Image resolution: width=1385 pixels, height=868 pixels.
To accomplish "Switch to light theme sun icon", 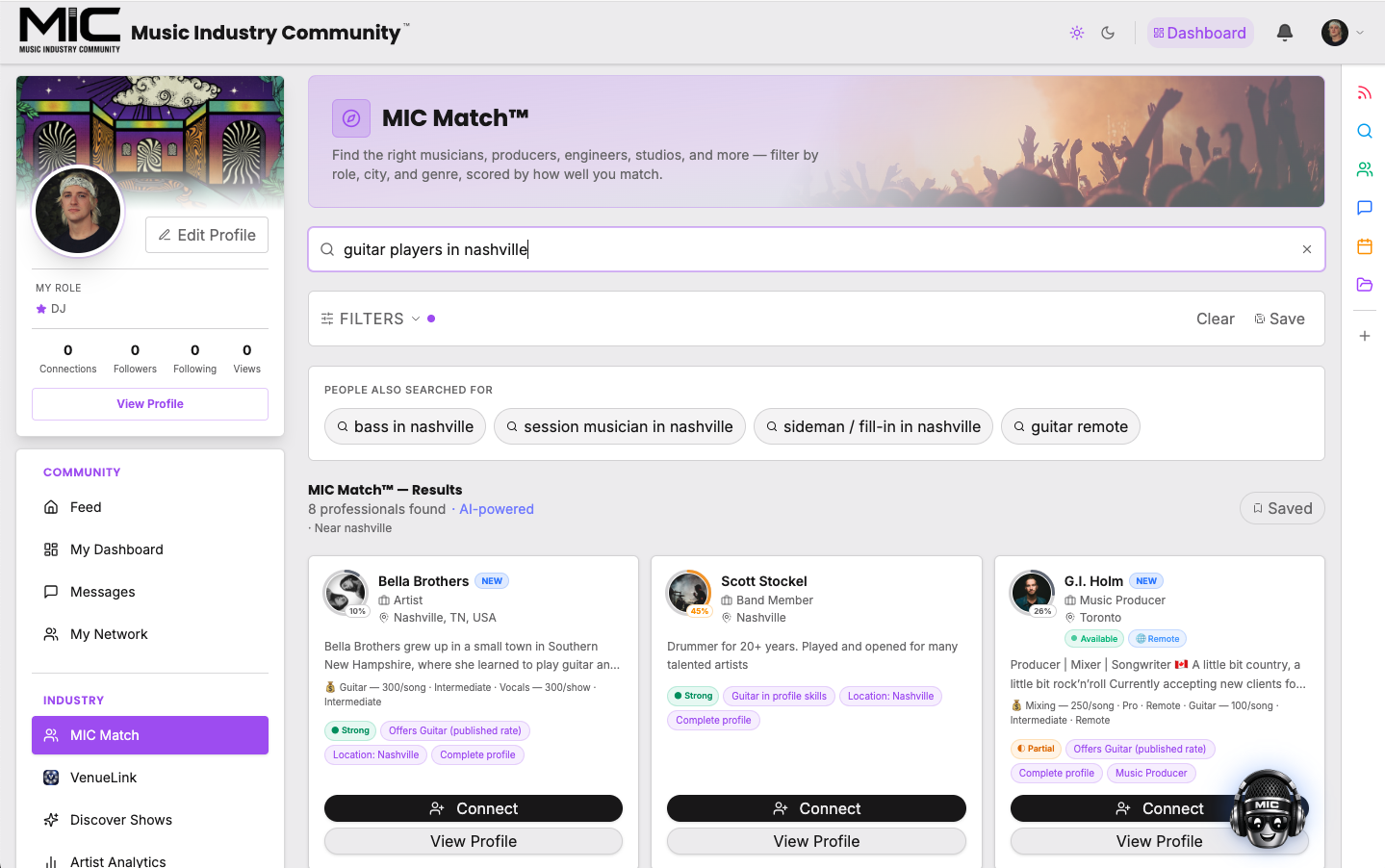I will click(1077, 33).
